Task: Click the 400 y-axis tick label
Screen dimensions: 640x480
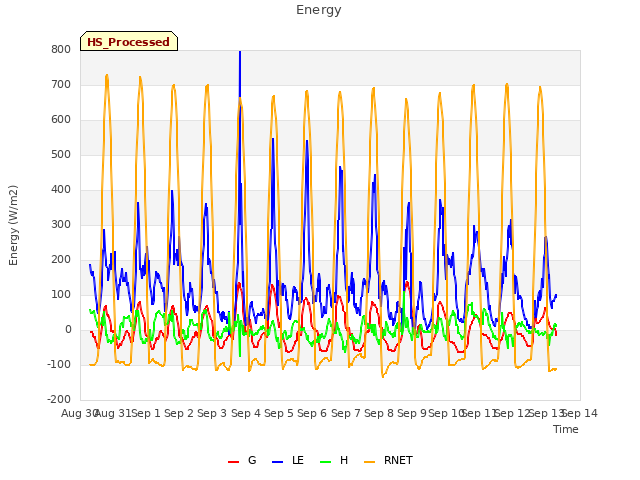Action: coord(61,190)
